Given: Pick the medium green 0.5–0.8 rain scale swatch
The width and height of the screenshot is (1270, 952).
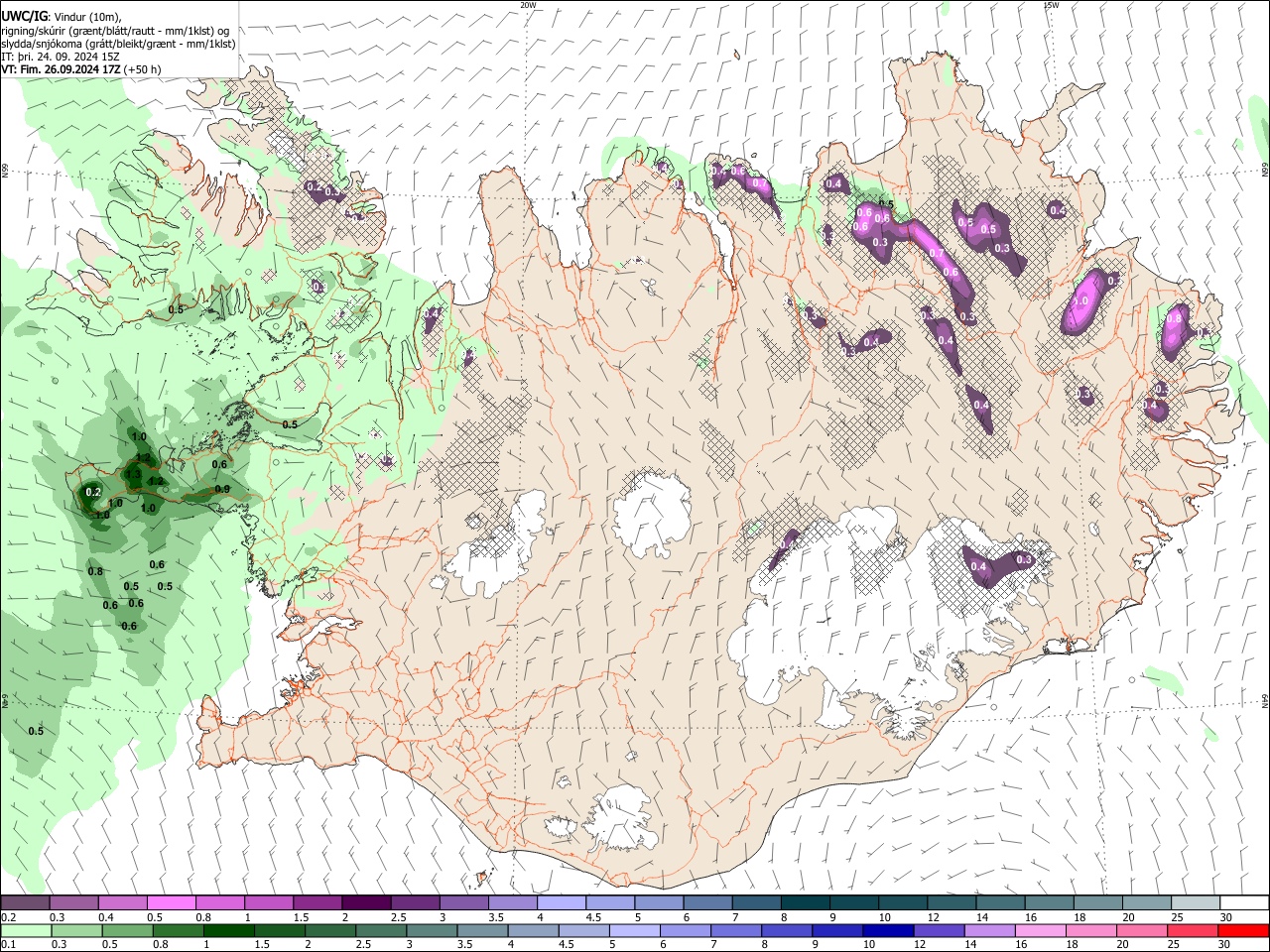Looking at the screenshot, I should pyautogui.click(x=127, y=930).
